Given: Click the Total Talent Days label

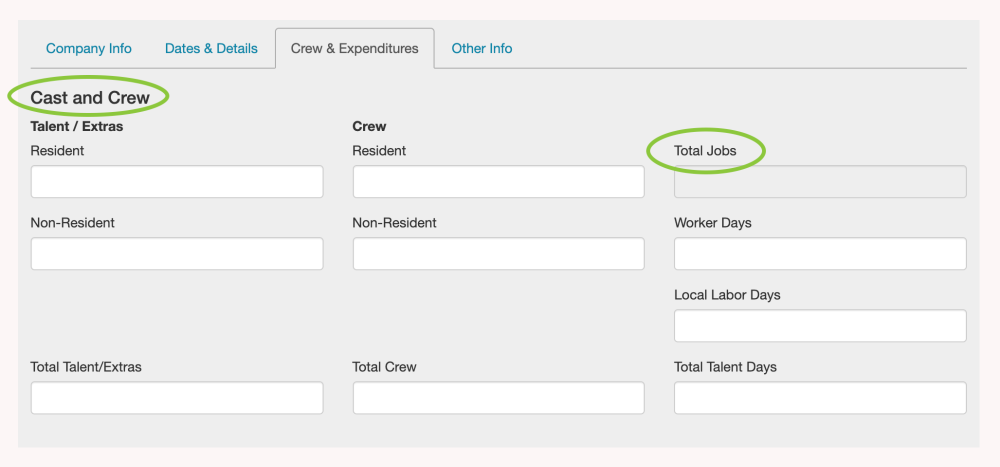Looking at the screenshot, I should click(725, 367).
